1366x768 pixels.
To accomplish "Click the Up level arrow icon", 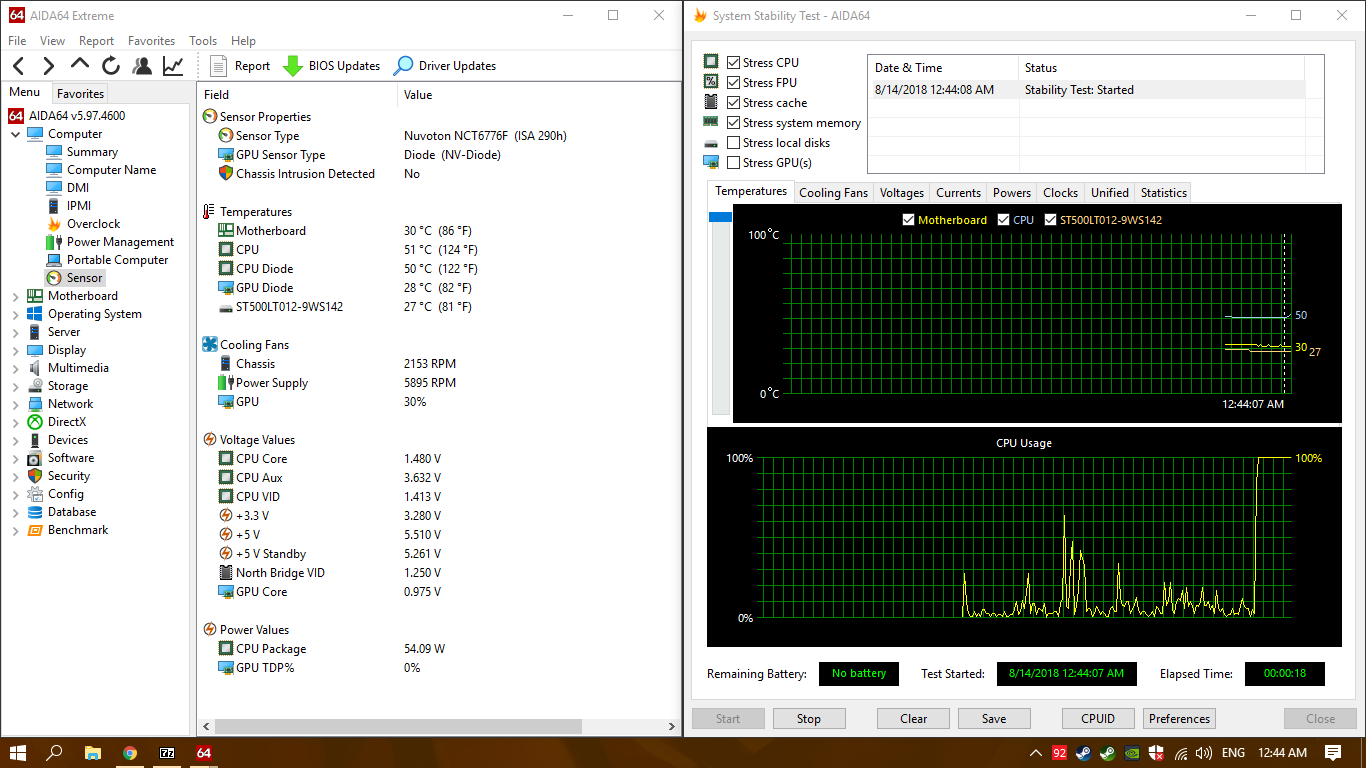I will 80,65.
